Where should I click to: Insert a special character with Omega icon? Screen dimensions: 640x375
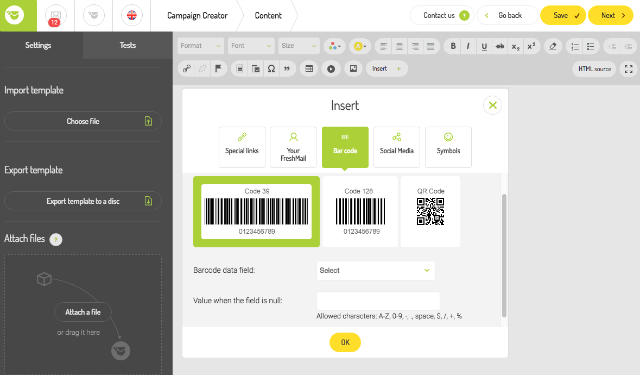pos(271,69)
